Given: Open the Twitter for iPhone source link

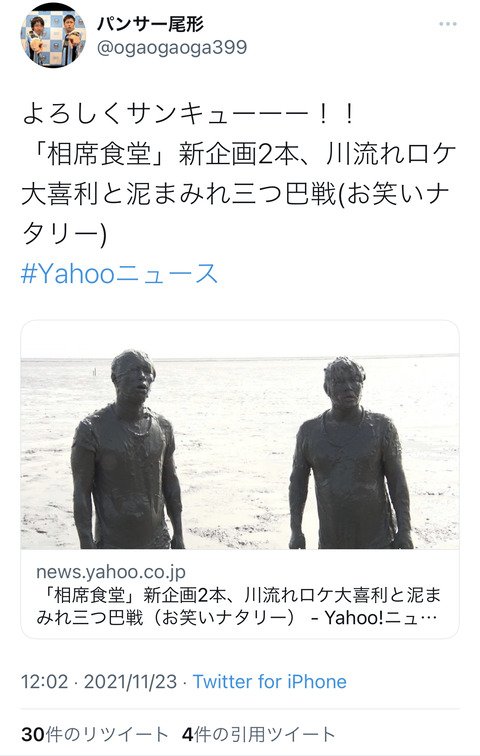Looking at the screenshot, I should pyautogui.click(x=269, y=682).
